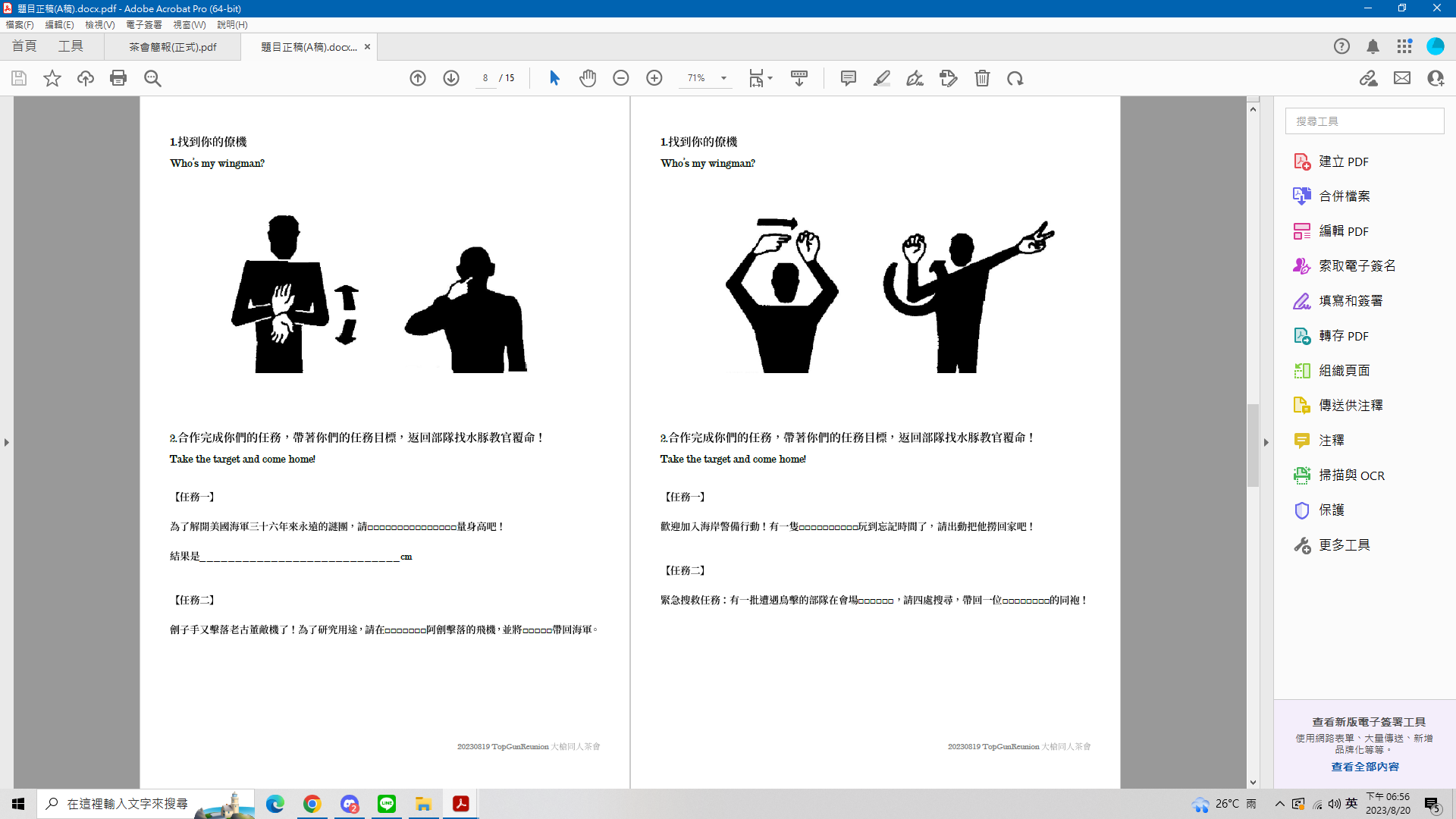The width and height of the screenshot is (1456, 819).
Task: Open the account profile avatar
Action: point(1436,46)
